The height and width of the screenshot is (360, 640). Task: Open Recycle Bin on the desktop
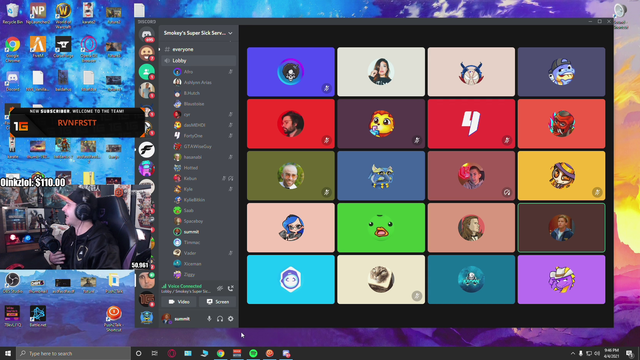tap(13, 13)
